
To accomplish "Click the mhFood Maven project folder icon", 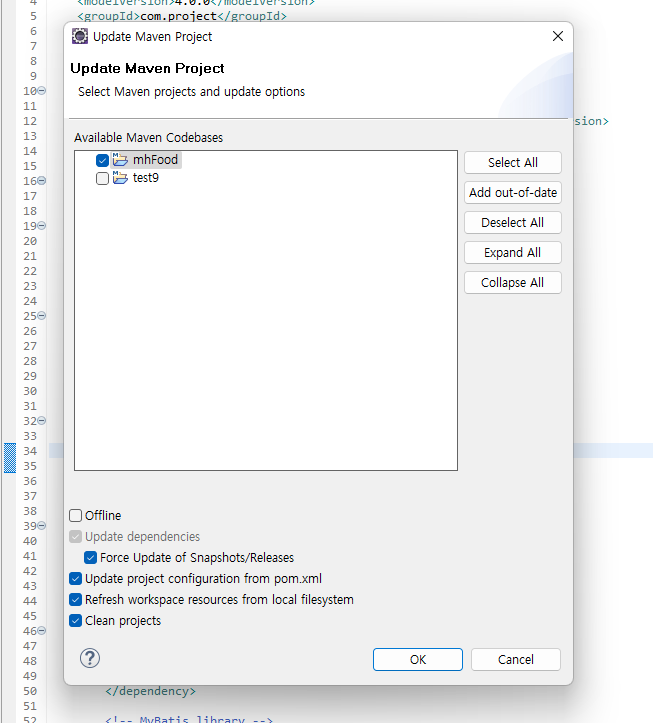I will [x=120, y=160].
